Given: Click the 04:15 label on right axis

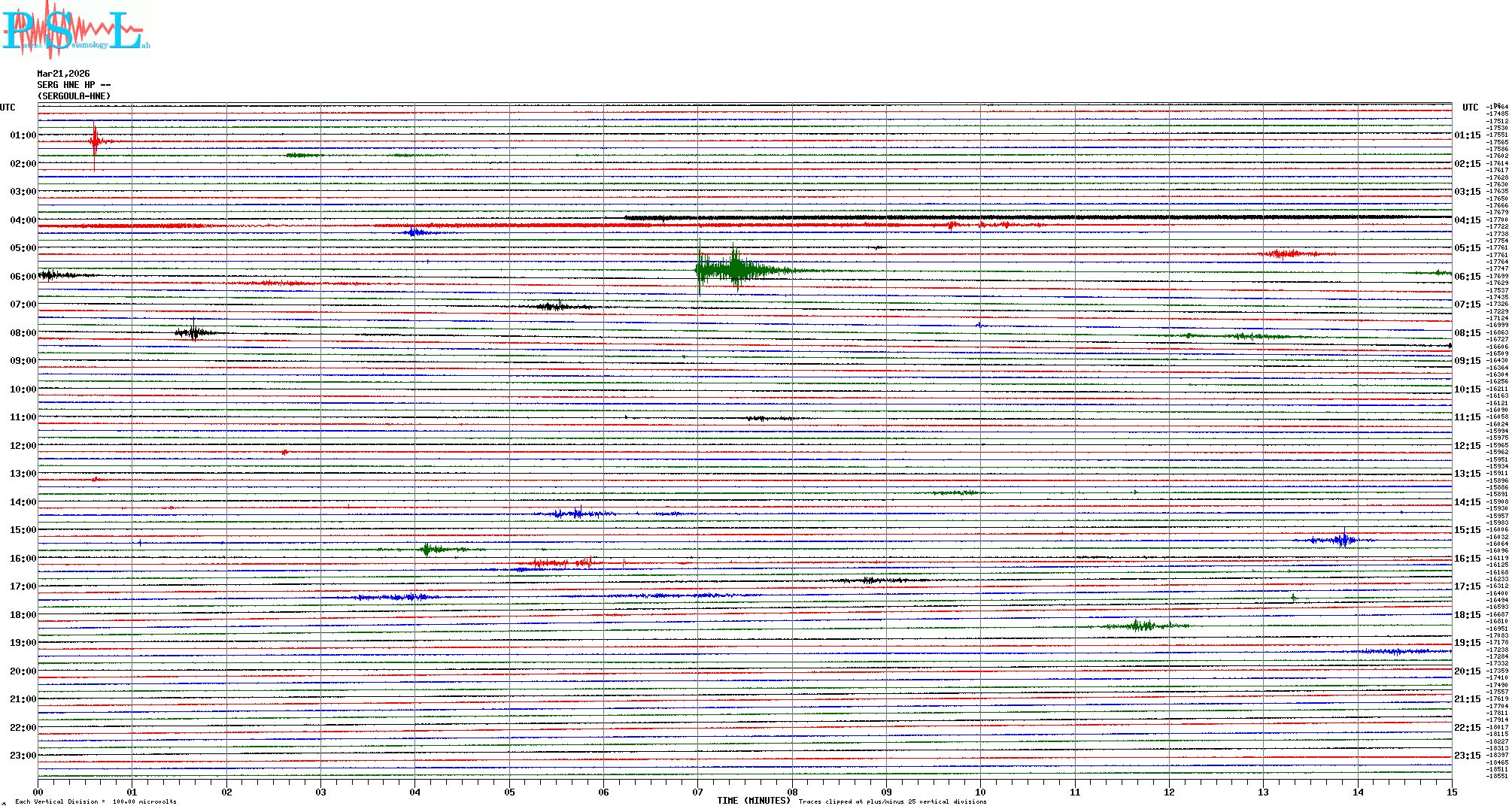Looking at the screenshot, I should 1467,220.
